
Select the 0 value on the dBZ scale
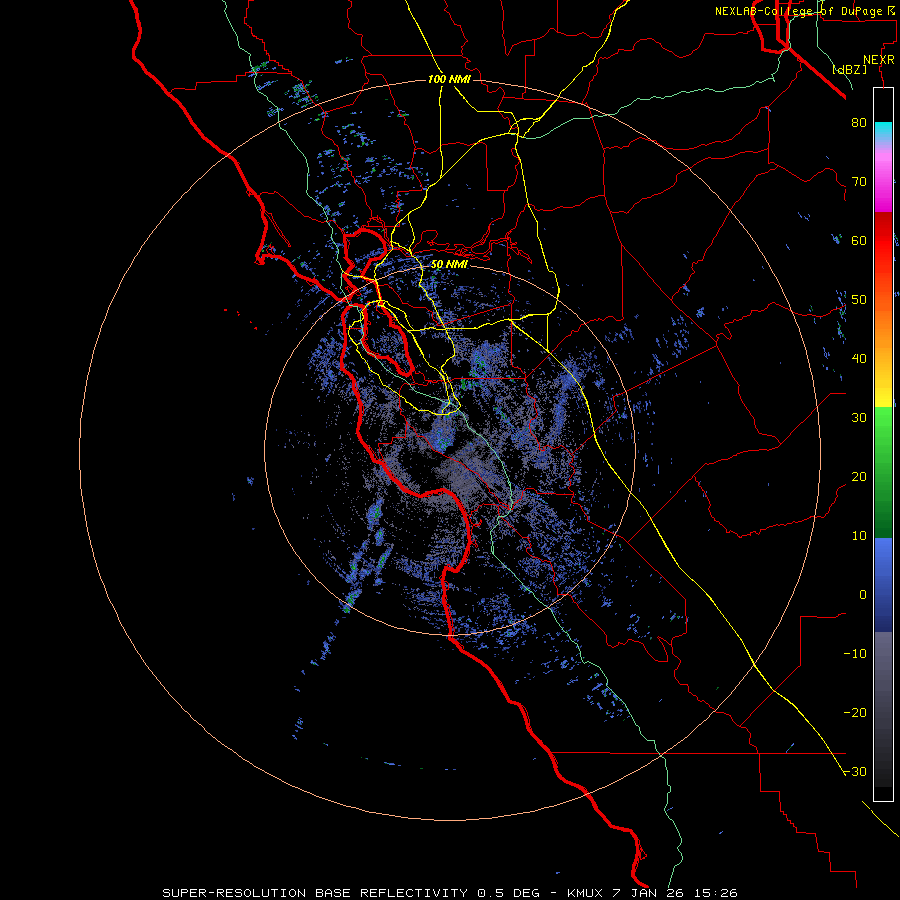click(863, 595)
